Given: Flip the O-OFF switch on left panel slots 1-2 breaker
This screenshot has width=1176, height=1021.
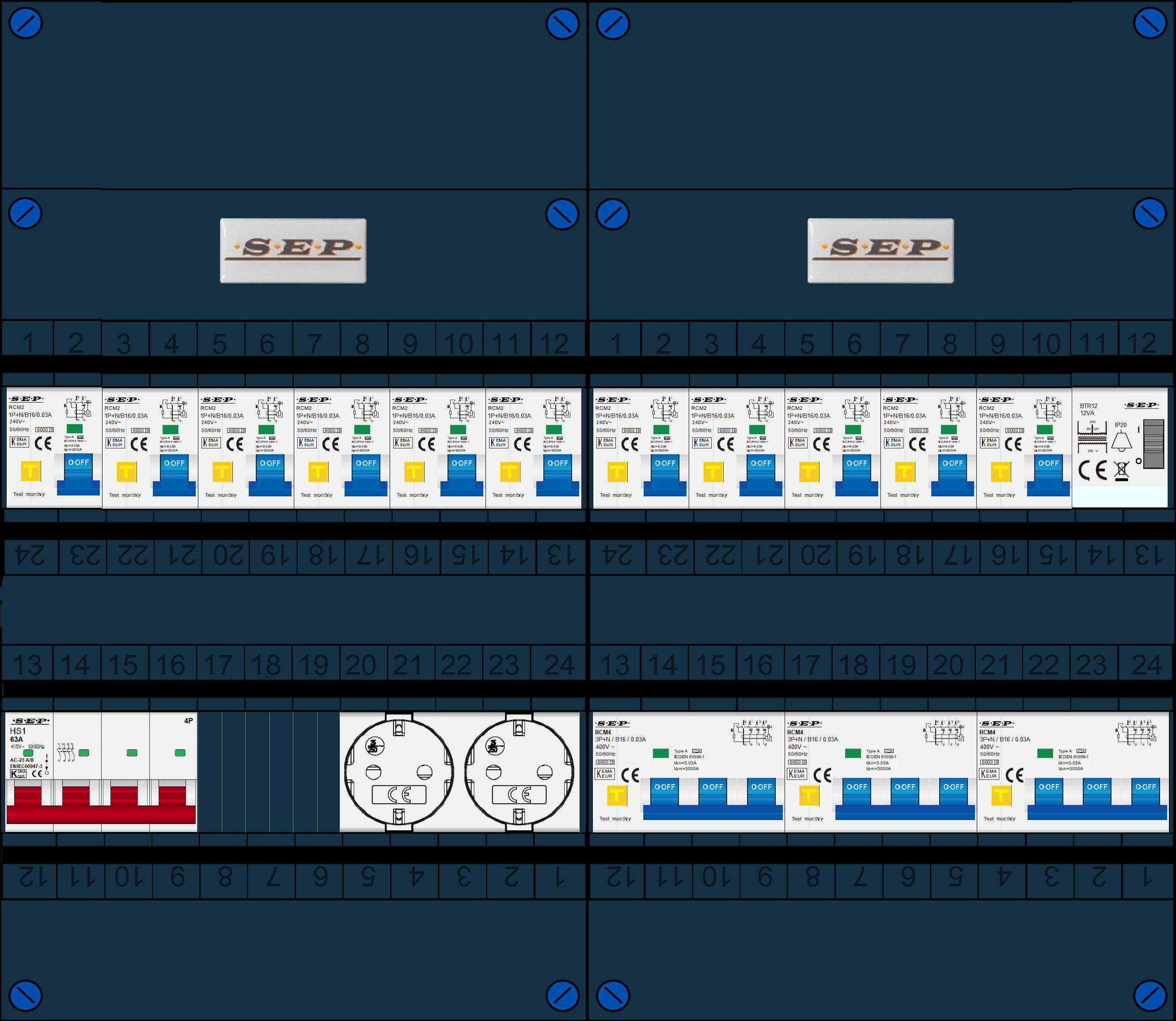Looking at the screenshot, I should [x=78, y=474].
